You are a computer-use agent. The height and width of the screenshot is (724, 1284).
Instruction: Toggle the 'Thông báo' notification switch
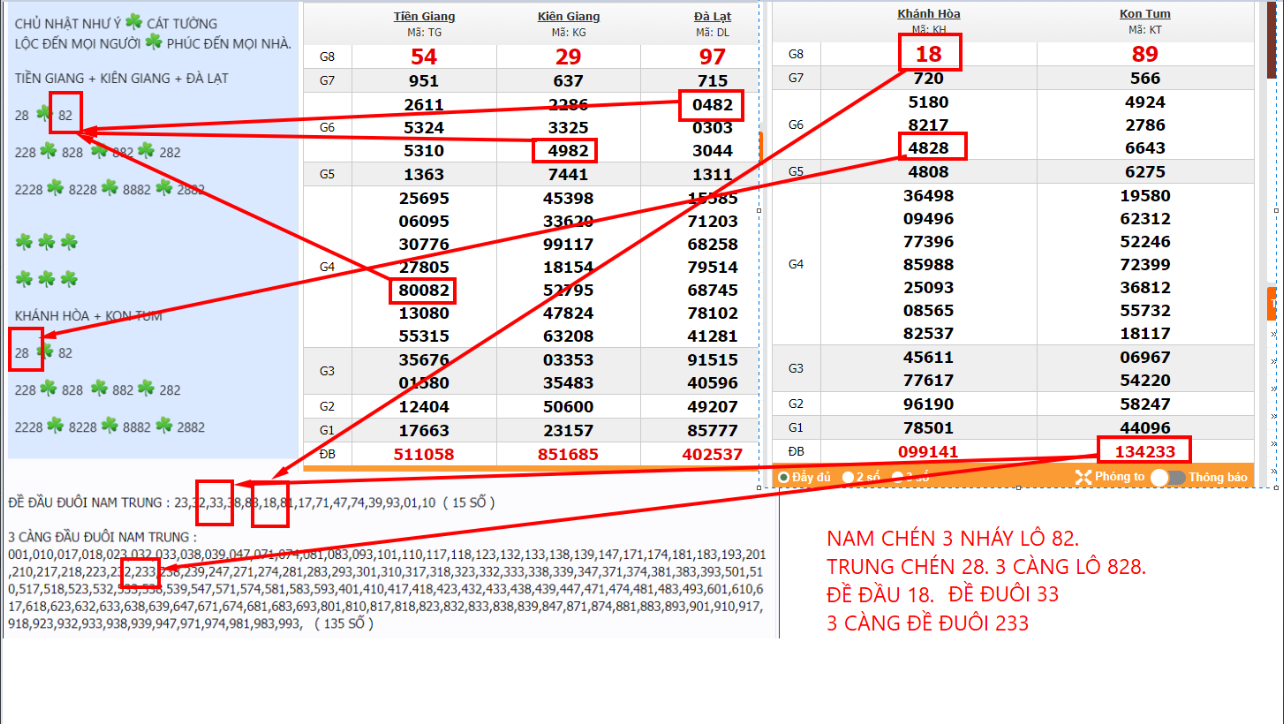click(1167, 477)
